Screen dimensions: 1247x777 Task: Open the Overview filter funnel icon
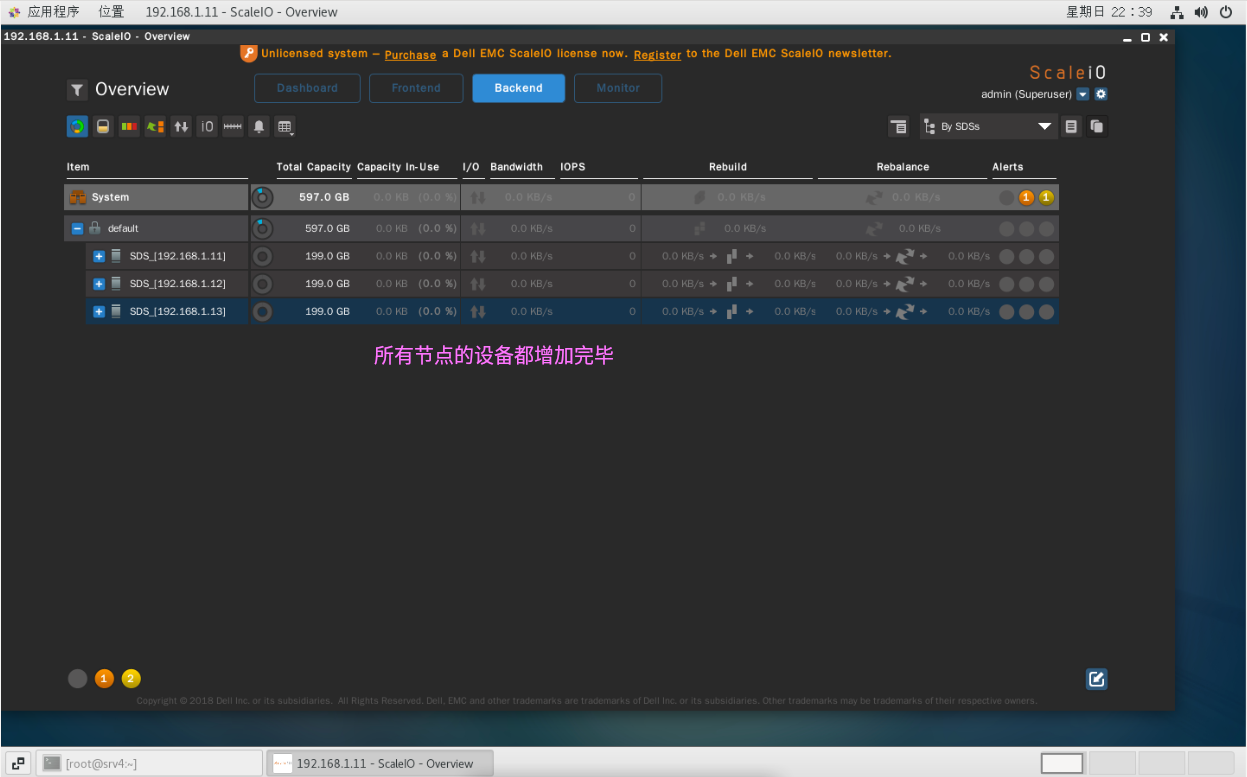pos(77,90)
